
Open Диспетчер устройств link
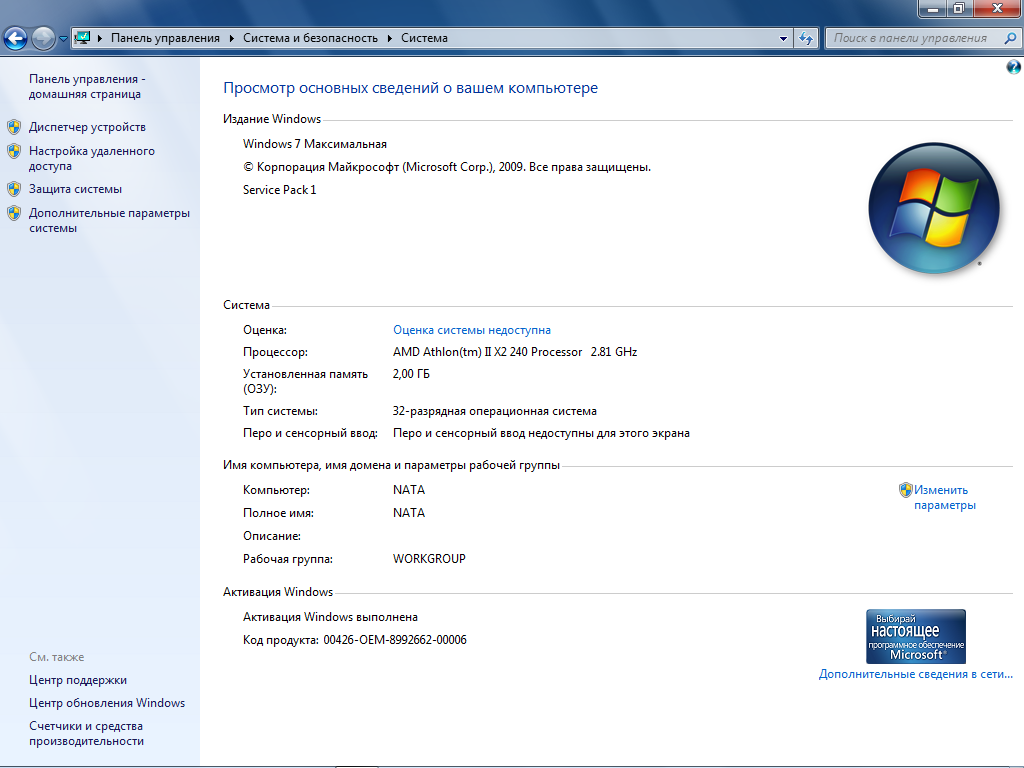(x=87, y=127)
